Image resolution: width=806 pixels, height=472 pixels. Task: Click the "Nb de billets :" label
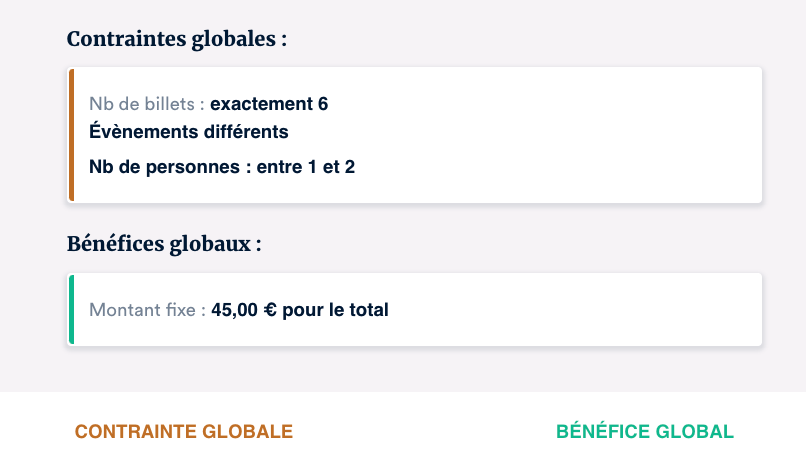[147, 104]
